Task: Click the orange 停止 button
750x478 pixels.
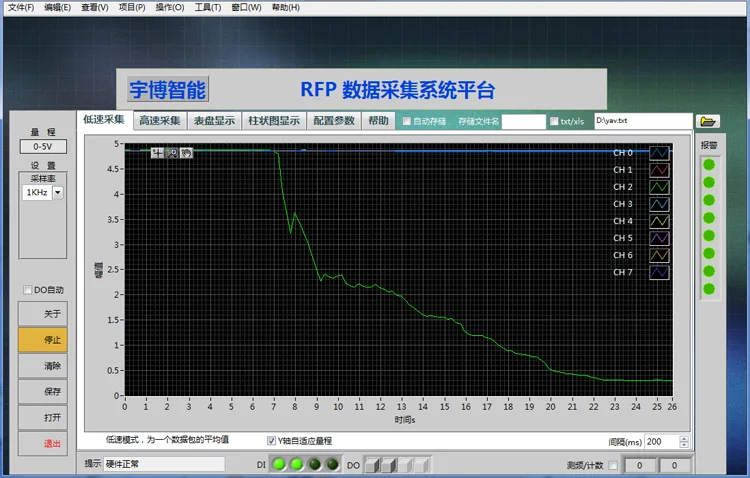Action: click(43, 340)
